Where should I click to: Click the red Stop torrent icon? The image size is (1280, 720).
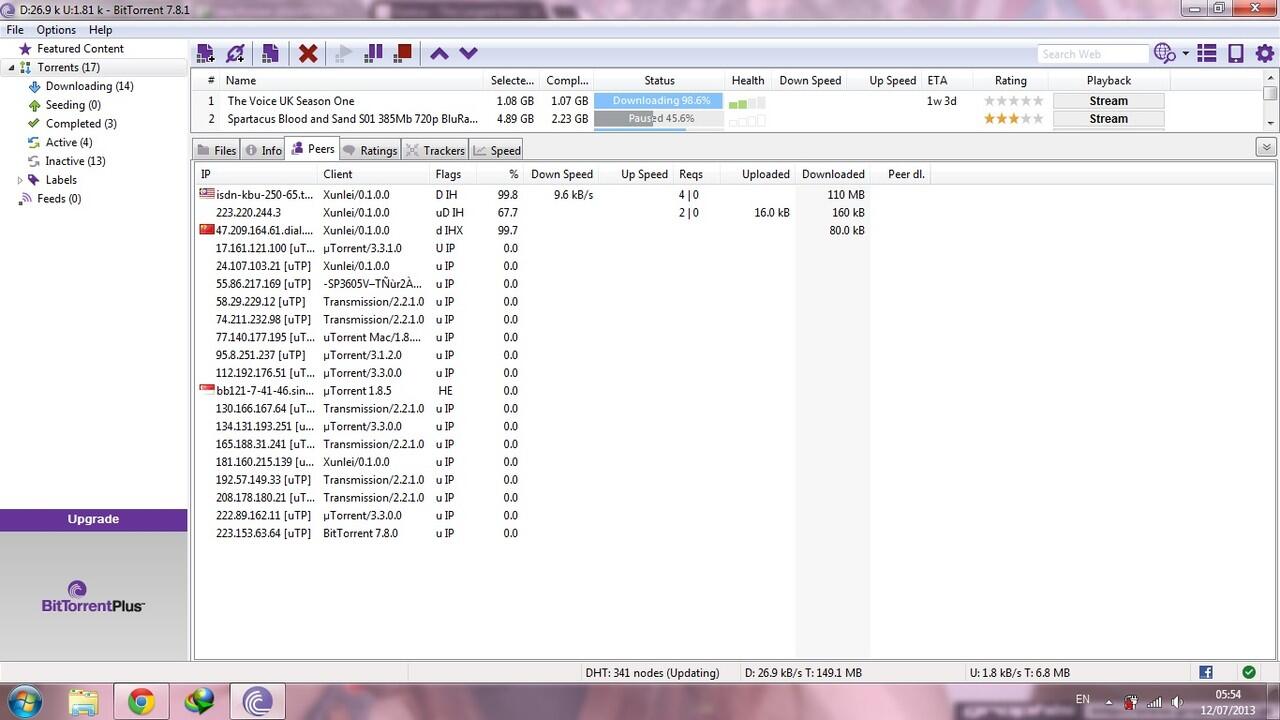[403, 53]
